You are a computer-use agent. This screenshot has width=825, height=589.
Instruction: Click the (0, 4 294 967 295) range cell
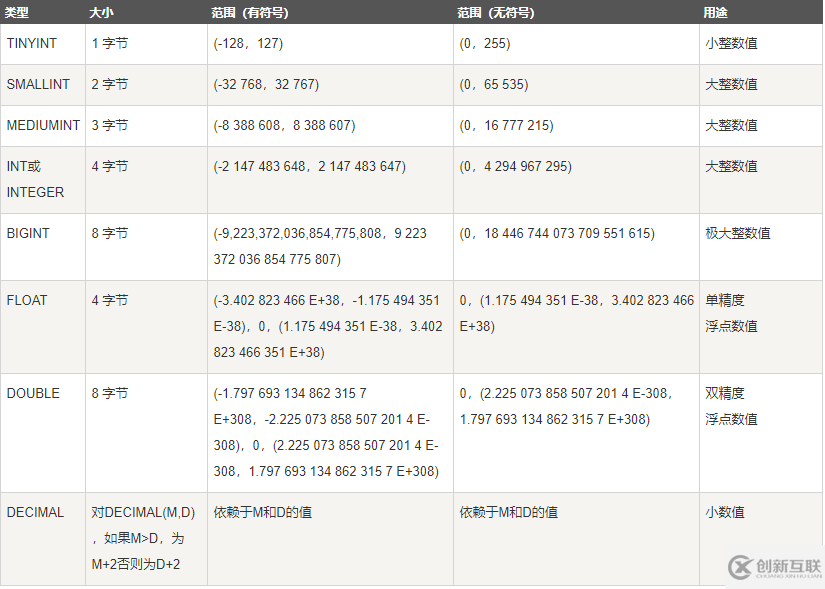(x=516, y=166)
